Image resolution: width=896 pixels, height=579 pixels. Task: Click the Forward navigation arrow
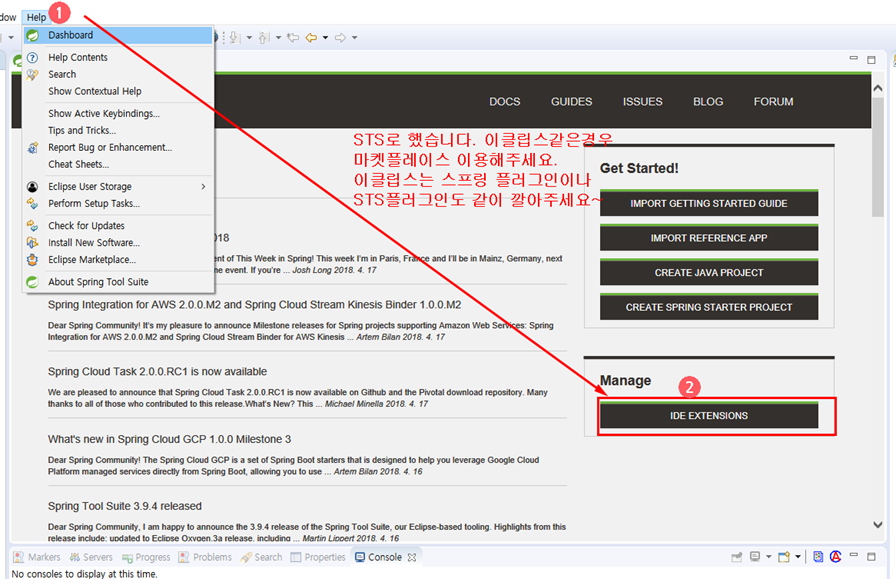(x=341, y=38)
